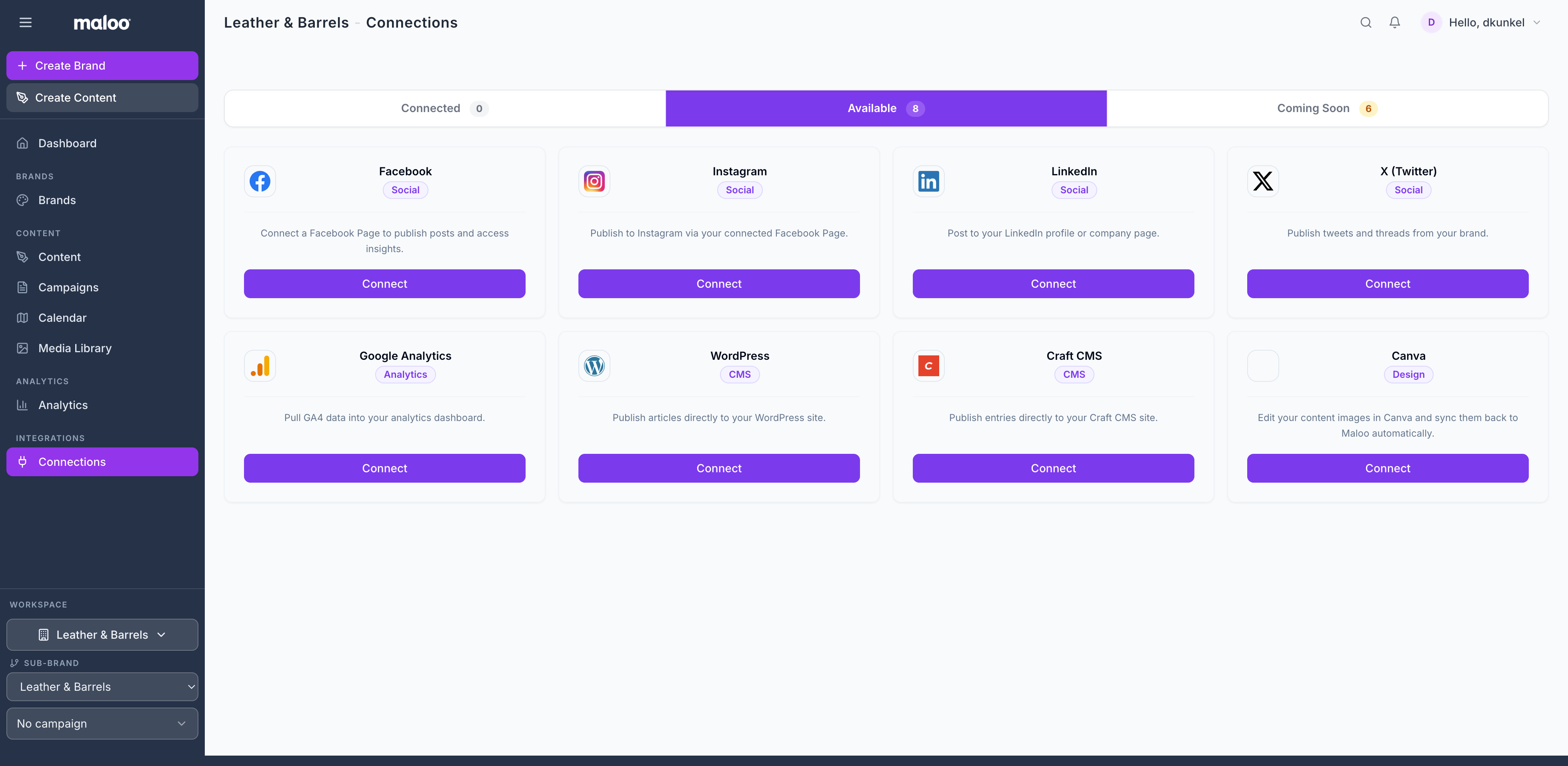Click the Analytics tag on Google Analytics card
The width and height of the screenshot is (1568, 766).
tap(405, 375)
